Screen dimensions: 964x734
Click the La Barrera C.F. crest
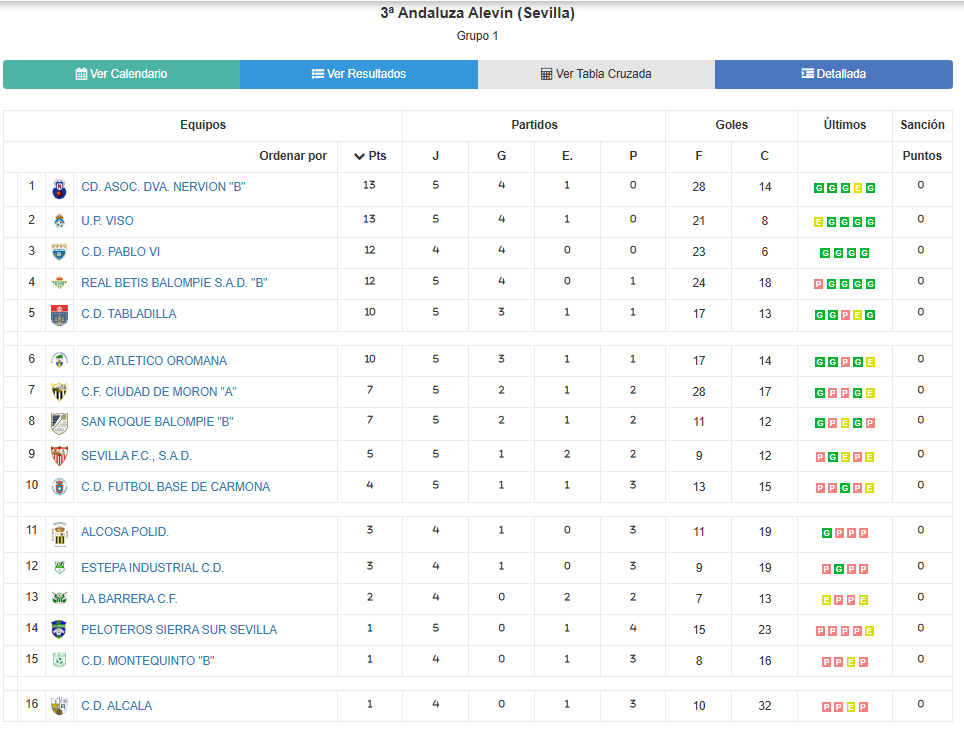click(x=59, y=599)
